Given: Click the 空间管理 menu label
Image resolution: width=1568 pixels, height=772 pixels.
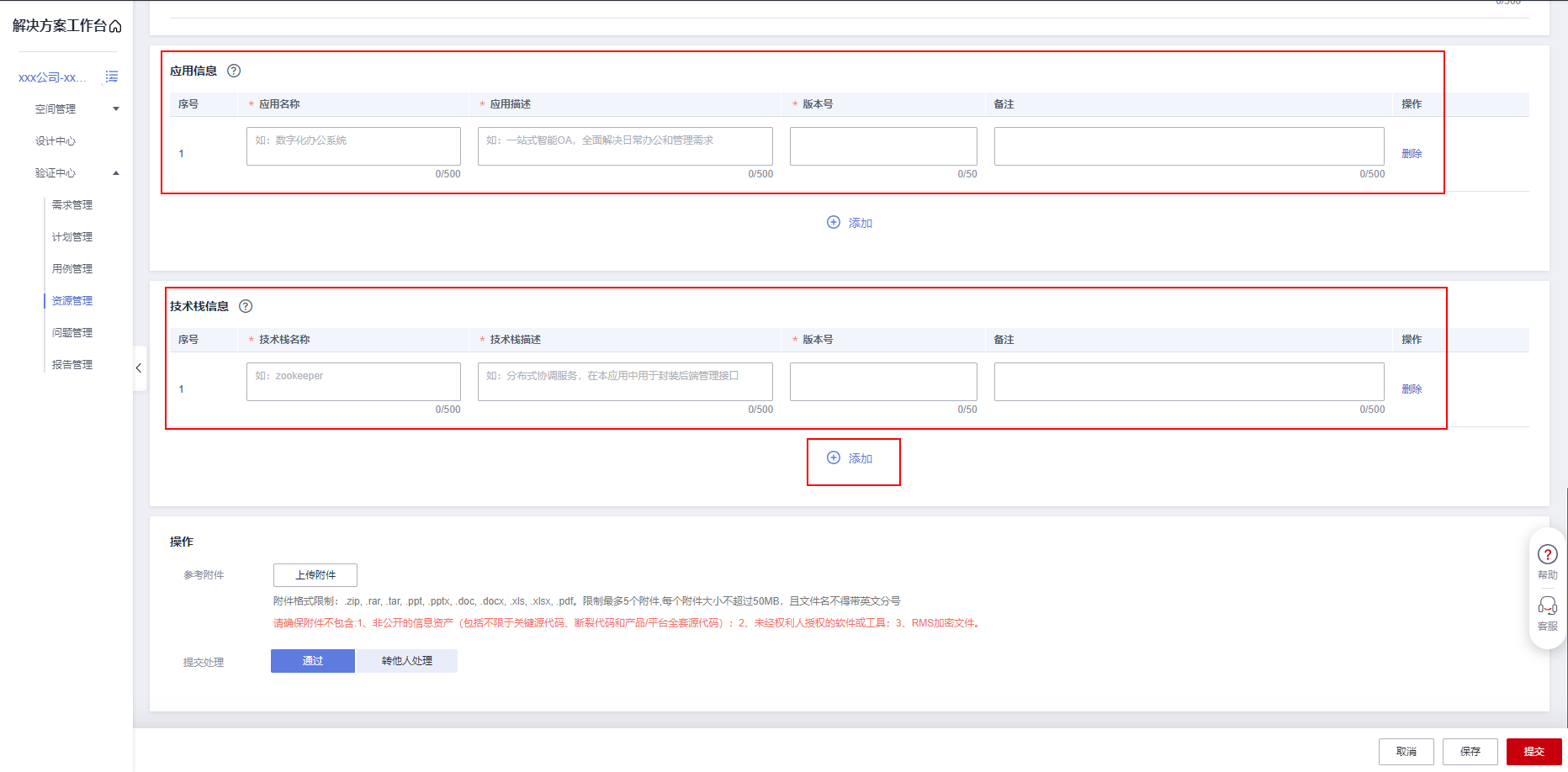Looking at the screenshot, I should 56,109.
